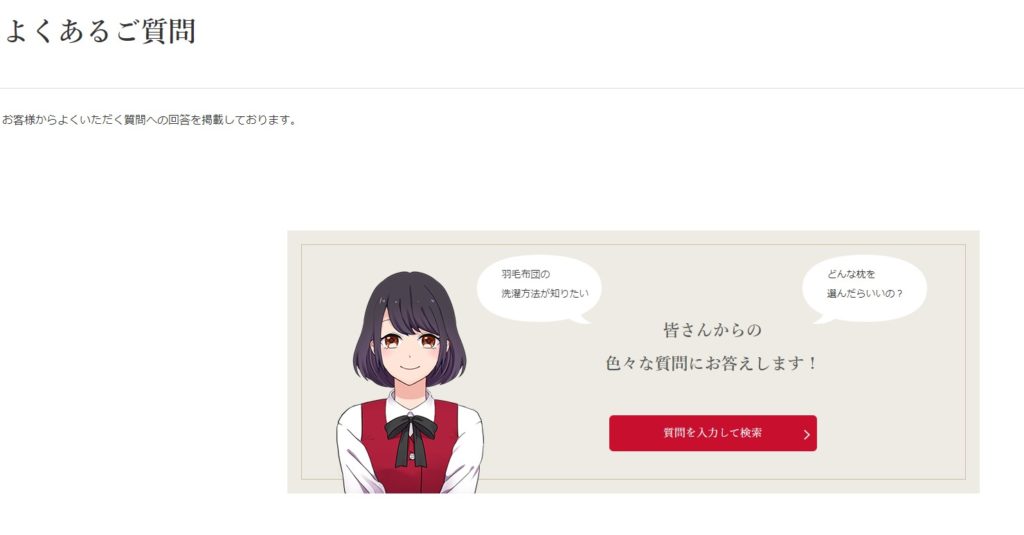The image size is (1024, 535).
Task: Click the 選んだらいいの？ line in the right bubble
Action: pos(865,293)
